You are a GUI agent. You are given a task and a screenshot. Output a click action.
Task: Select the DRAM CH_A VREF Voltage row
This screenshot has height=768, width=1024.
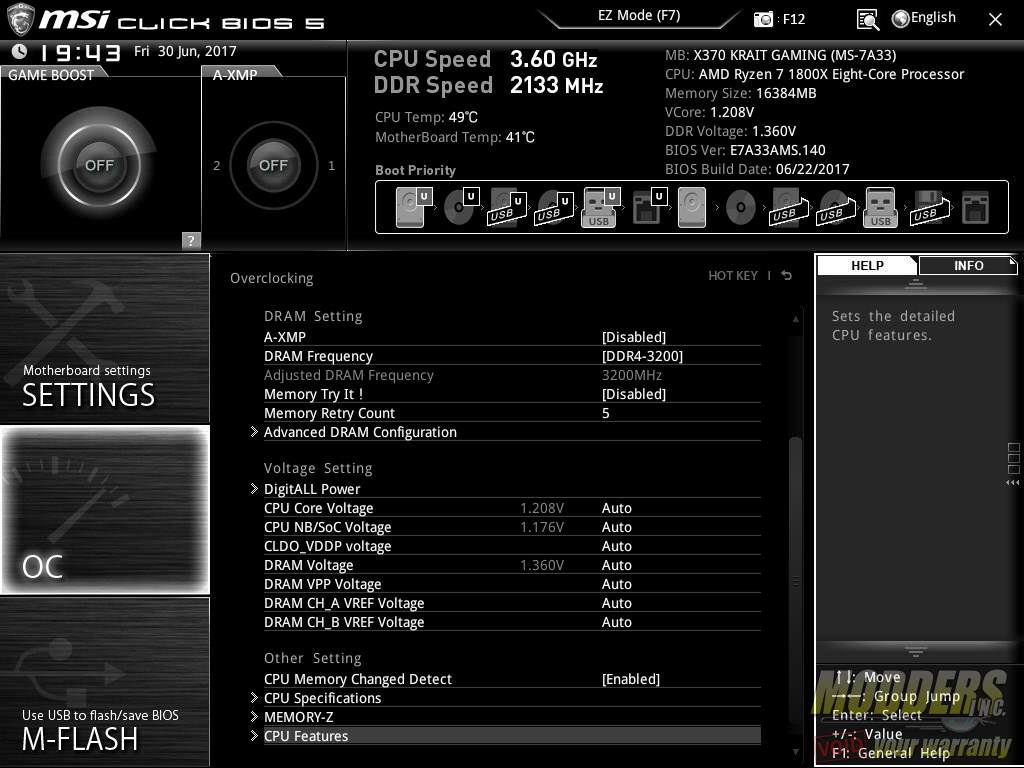coord(512,603)
